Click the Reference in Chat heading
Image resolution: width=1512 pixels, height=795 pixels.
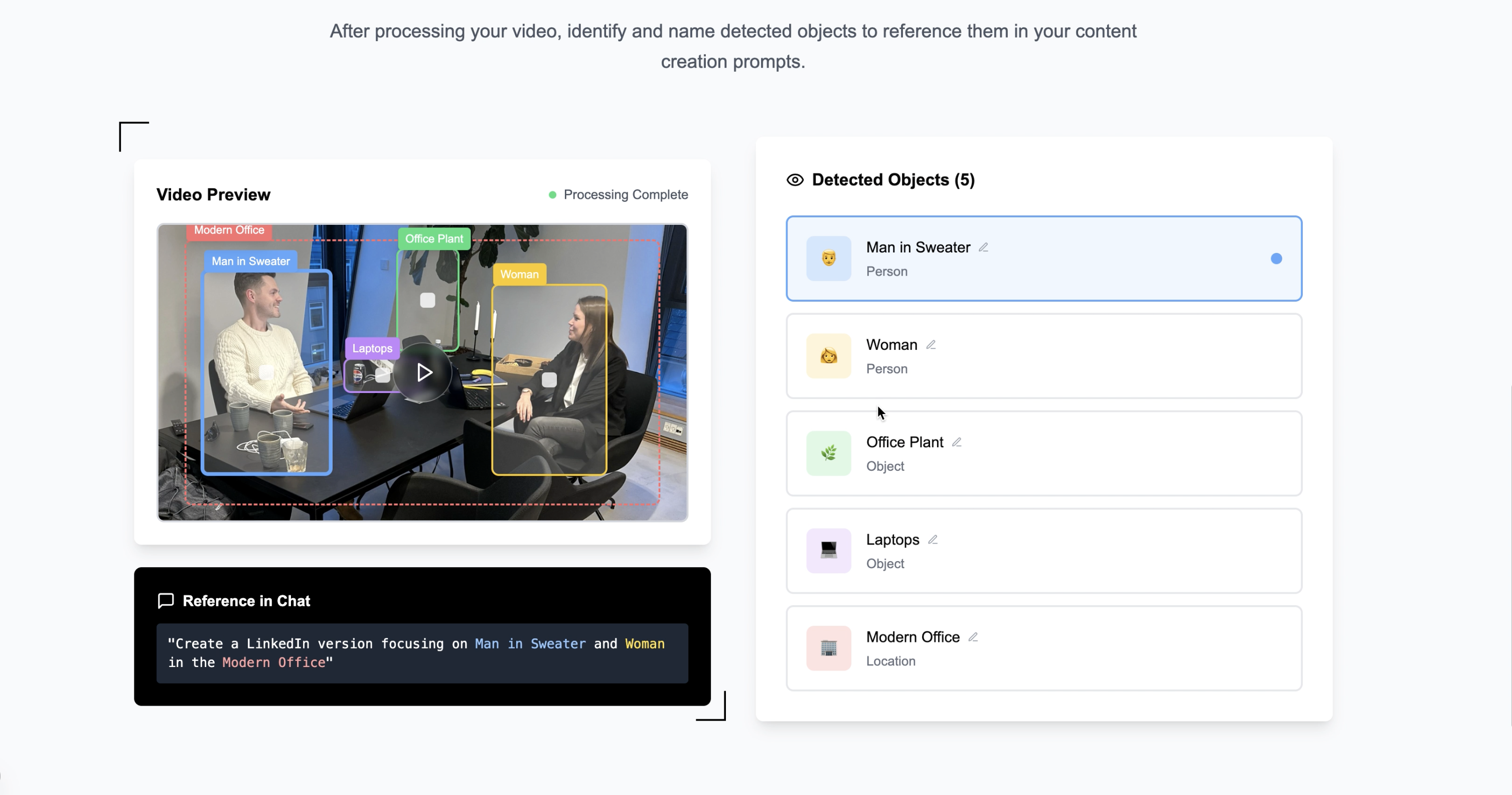[x=246, y=601]
